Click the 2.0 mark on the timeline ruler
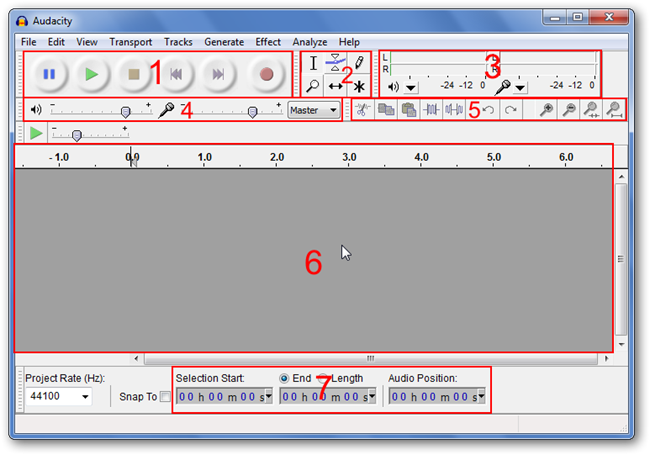Viewport: 650px width, 455px height. tap(277, 157)
